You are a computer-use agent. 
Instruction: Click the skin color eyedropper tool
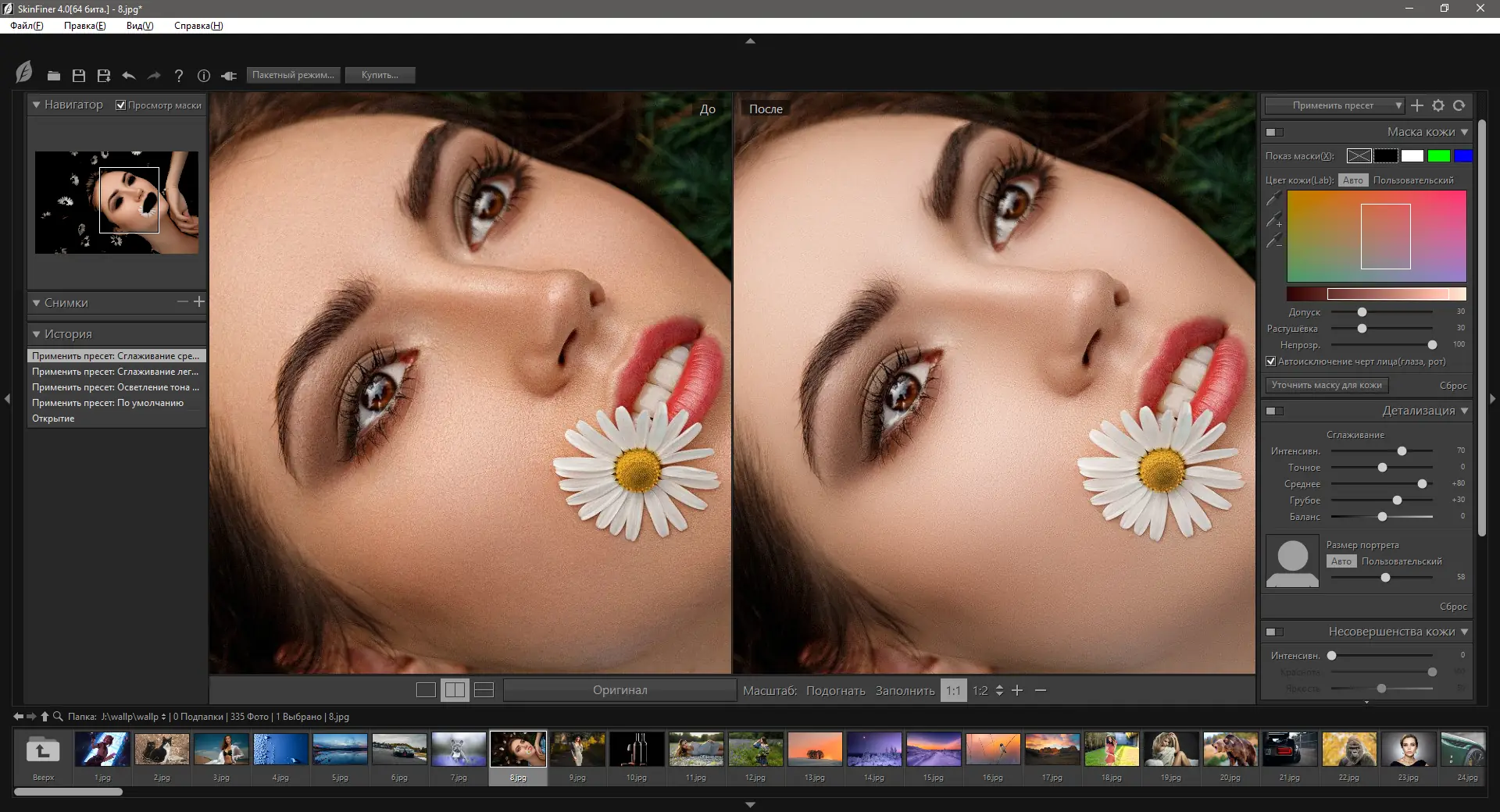coord(1273,199)
